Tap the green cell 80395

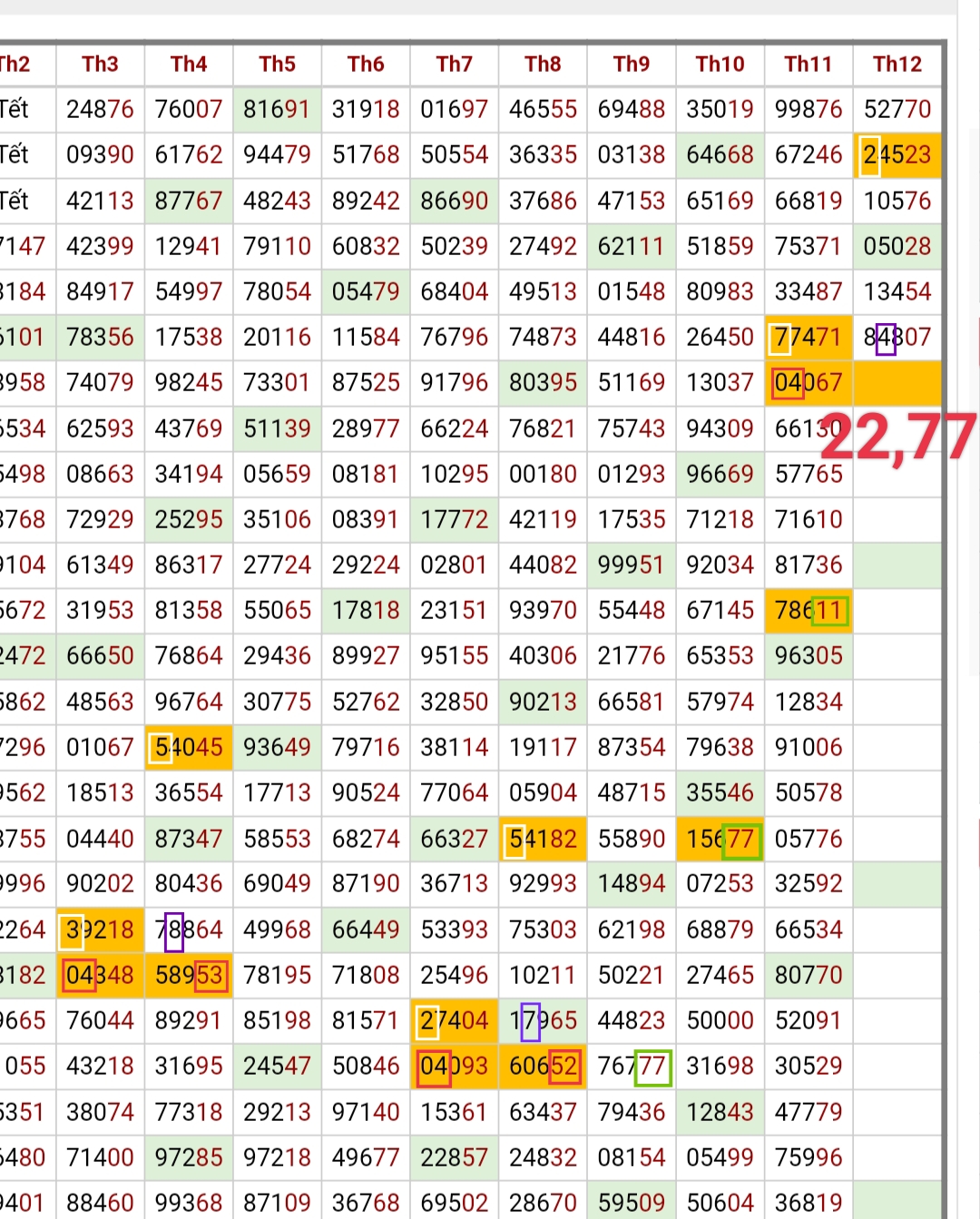point(543,382)
